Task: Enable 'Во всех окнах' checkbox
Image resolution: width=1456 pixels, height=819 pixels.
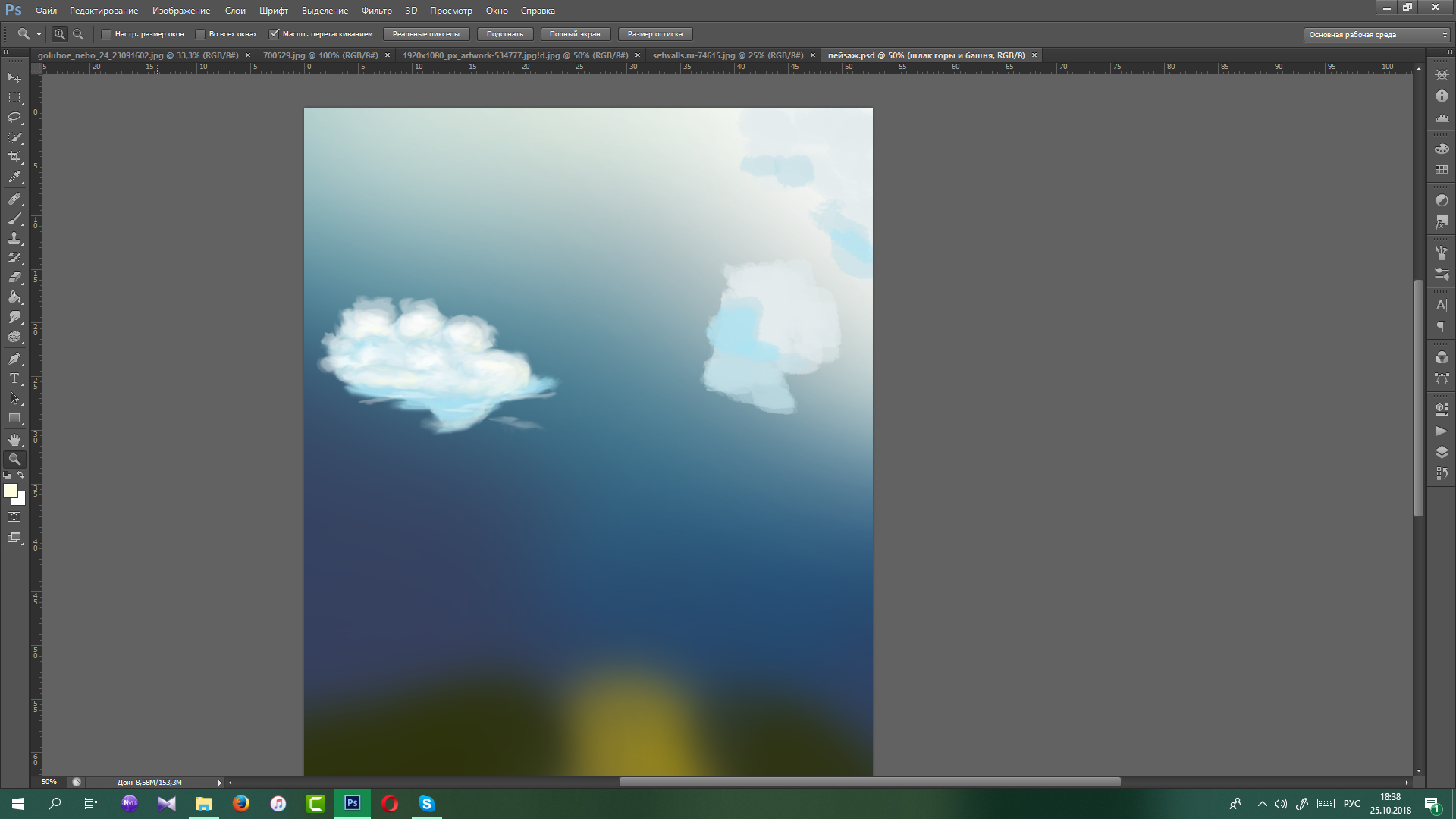Action: pos(200,34)
